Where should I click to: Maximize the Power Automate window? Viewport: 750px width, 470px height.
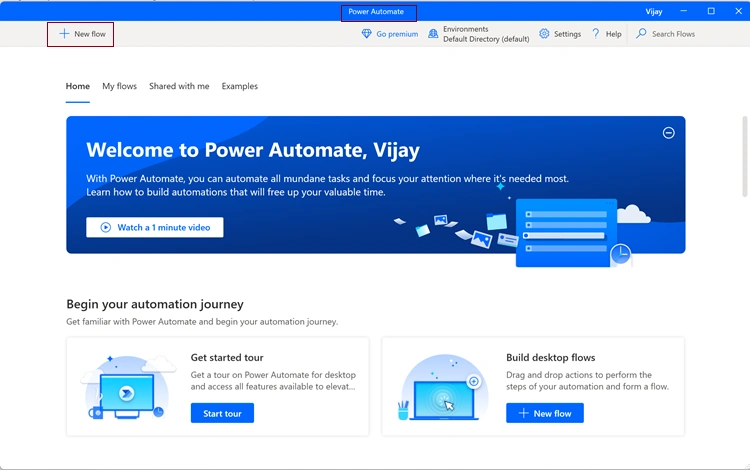click(711, 11)
